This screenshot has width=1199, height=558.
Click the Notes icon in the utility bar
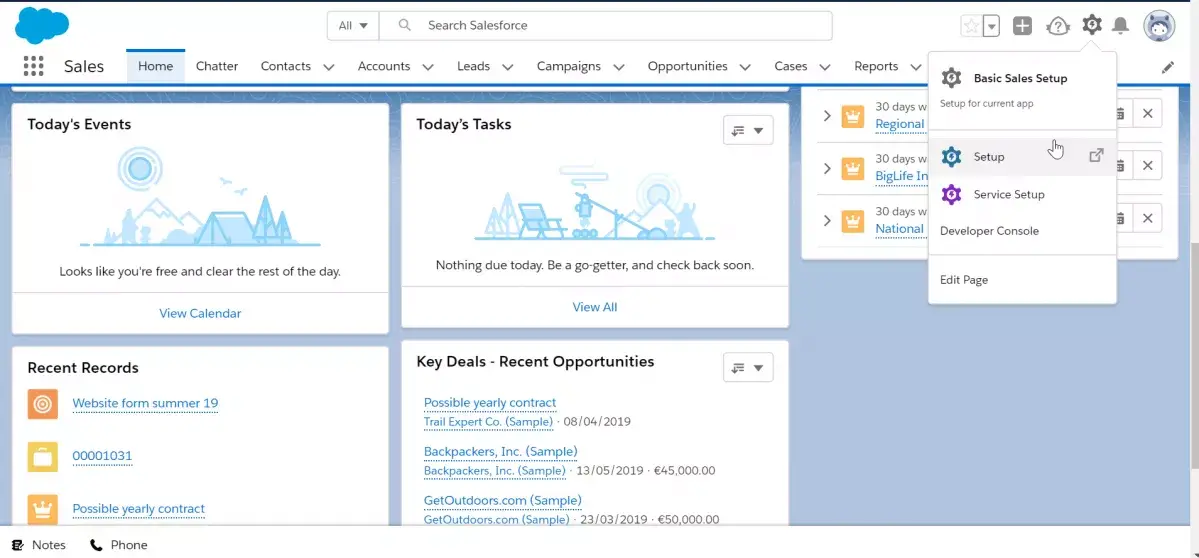[18, 545]
